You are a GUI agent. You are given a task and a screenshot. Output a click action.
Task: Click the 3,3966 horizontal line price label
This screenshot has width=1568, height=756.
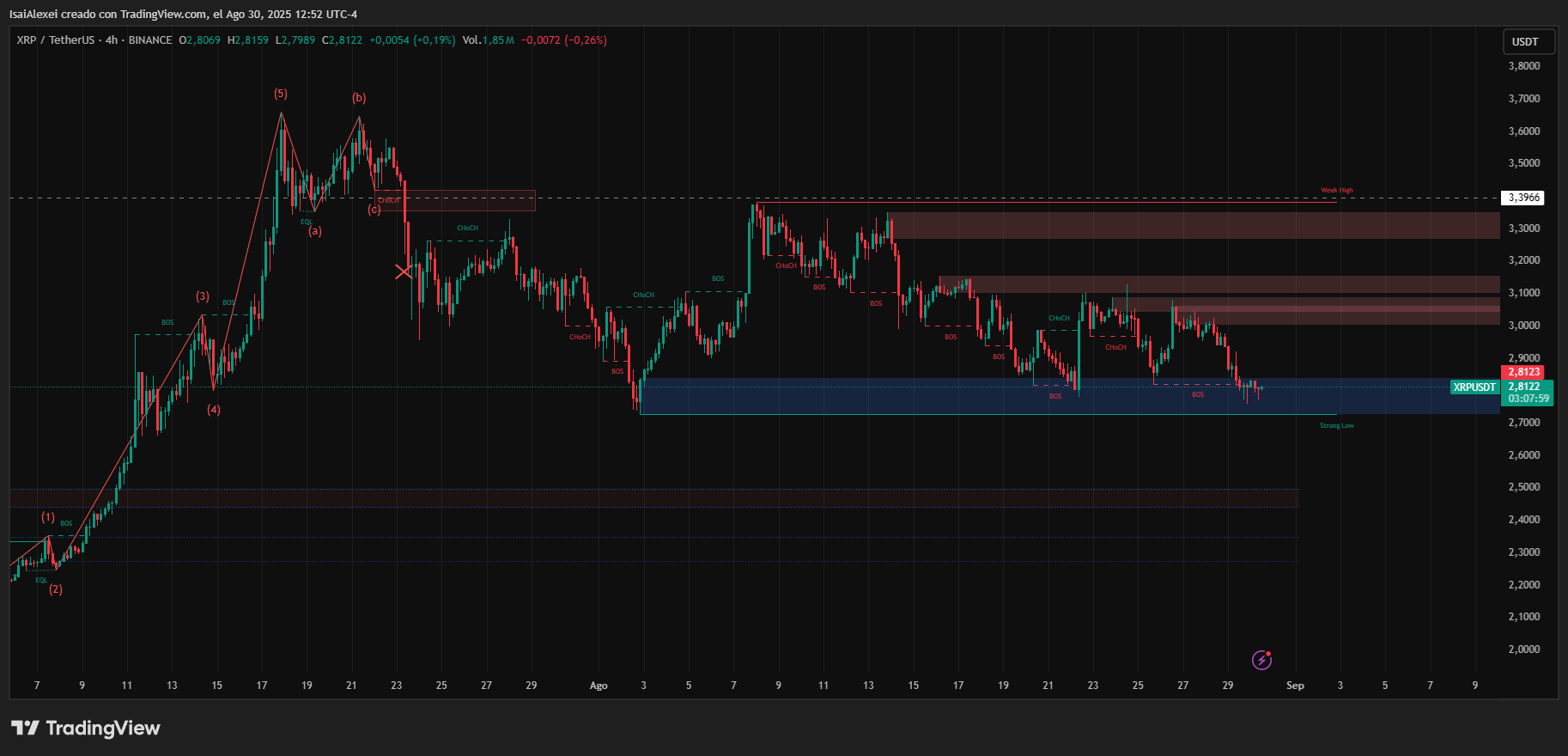click(1523, 198)
